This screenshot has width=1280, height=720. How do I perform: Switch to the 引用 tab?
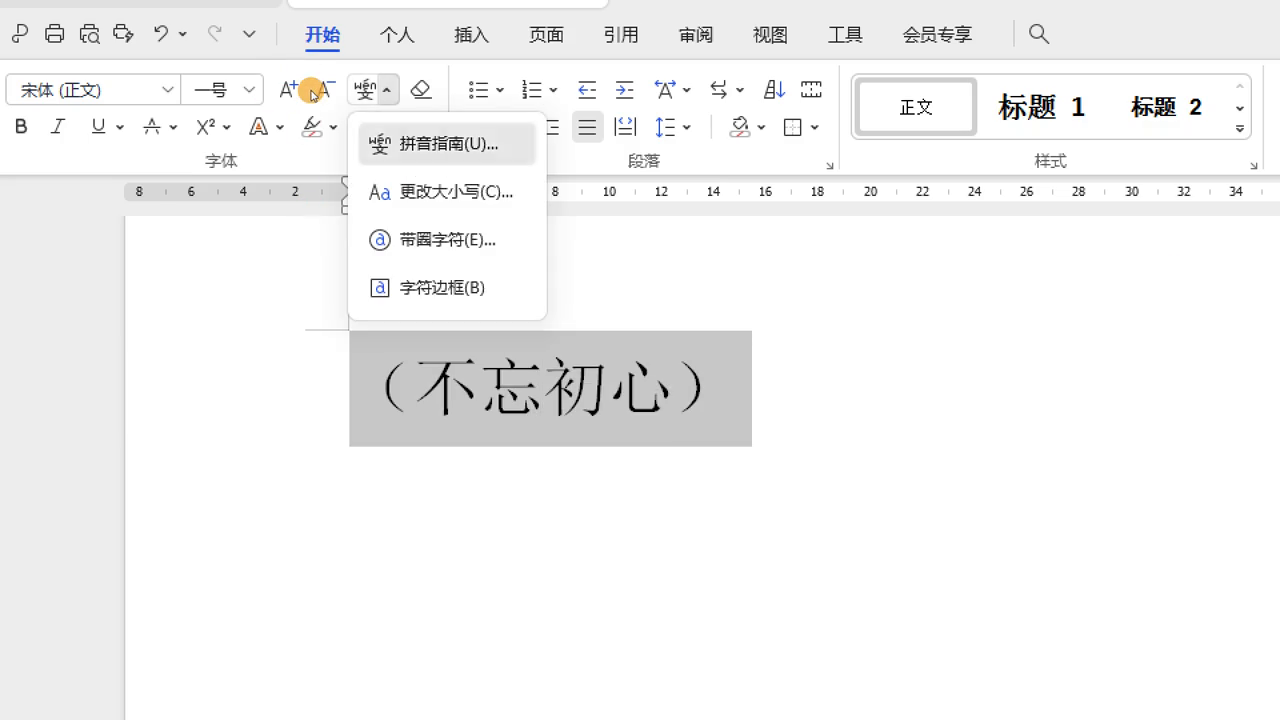[x=621, y=35]
